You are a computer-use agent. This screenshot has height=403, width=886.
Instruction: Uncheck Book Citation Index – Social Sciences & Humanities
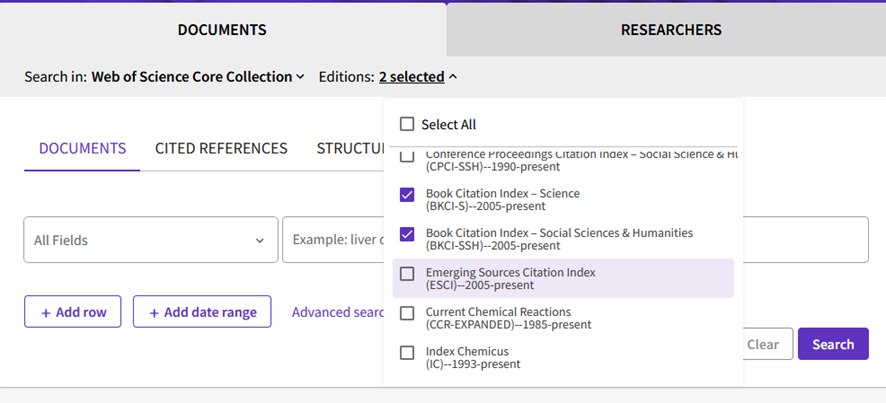tap(407, 234)
